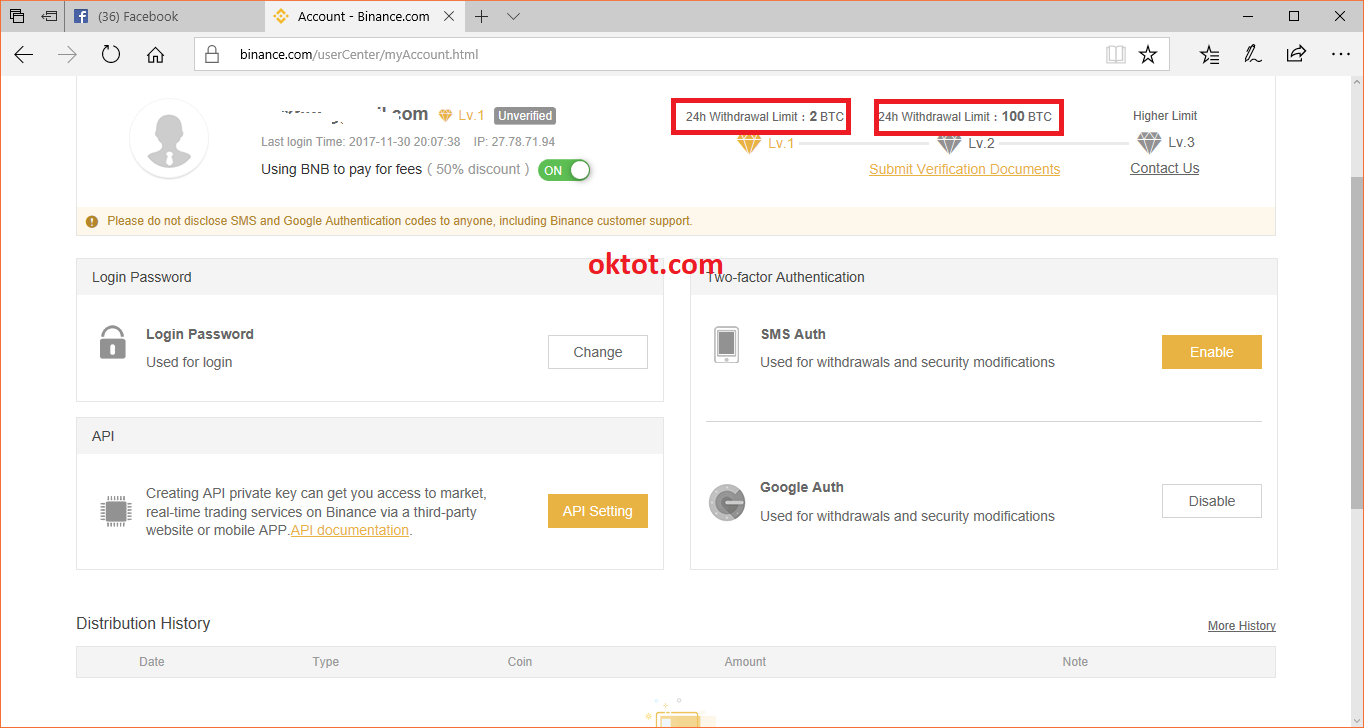The height and width of the screenshot is (728, 1364).
Task: Click the share page icon
Action: coord(1296,55)
